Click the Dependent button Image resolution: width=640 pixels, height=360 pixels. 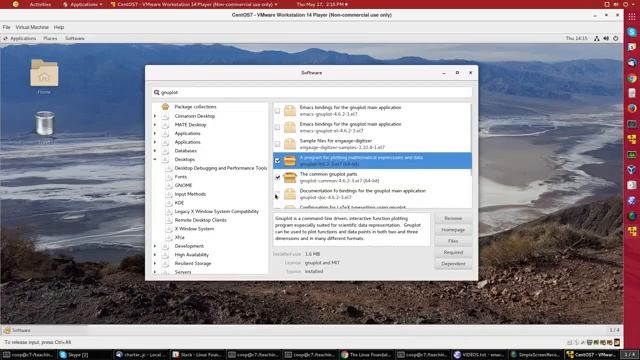click(453, 264)
